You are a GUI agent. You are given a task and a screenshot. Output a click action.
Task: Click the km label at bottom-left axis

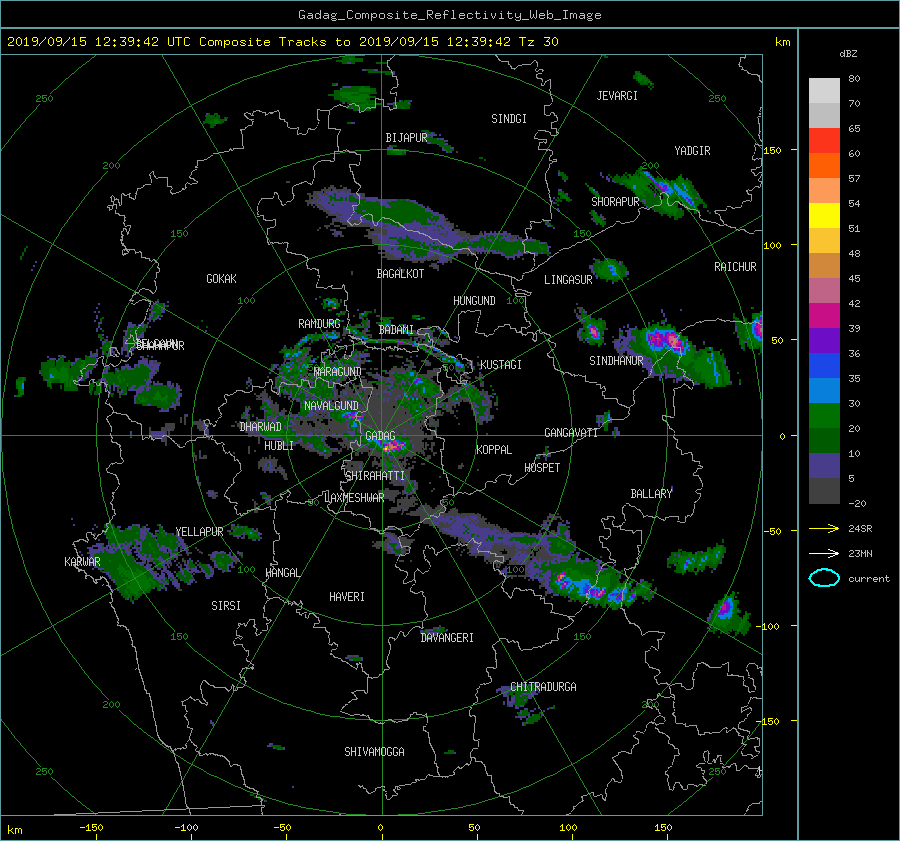pos(14,830)
